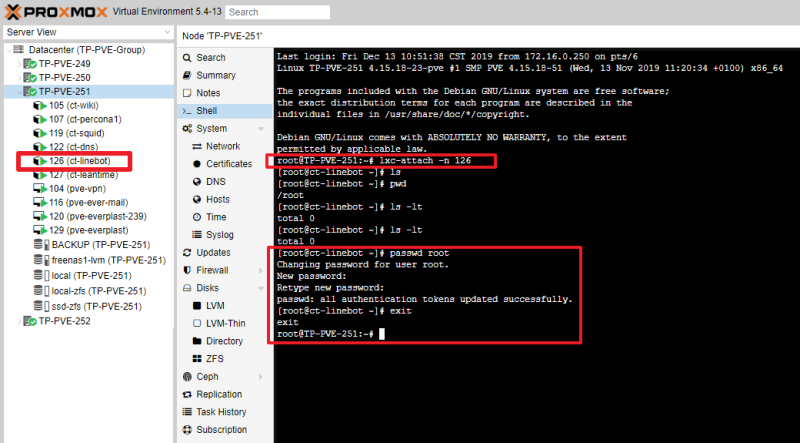
Task: Click the Directory folder icon
Action: pos(196,341)
